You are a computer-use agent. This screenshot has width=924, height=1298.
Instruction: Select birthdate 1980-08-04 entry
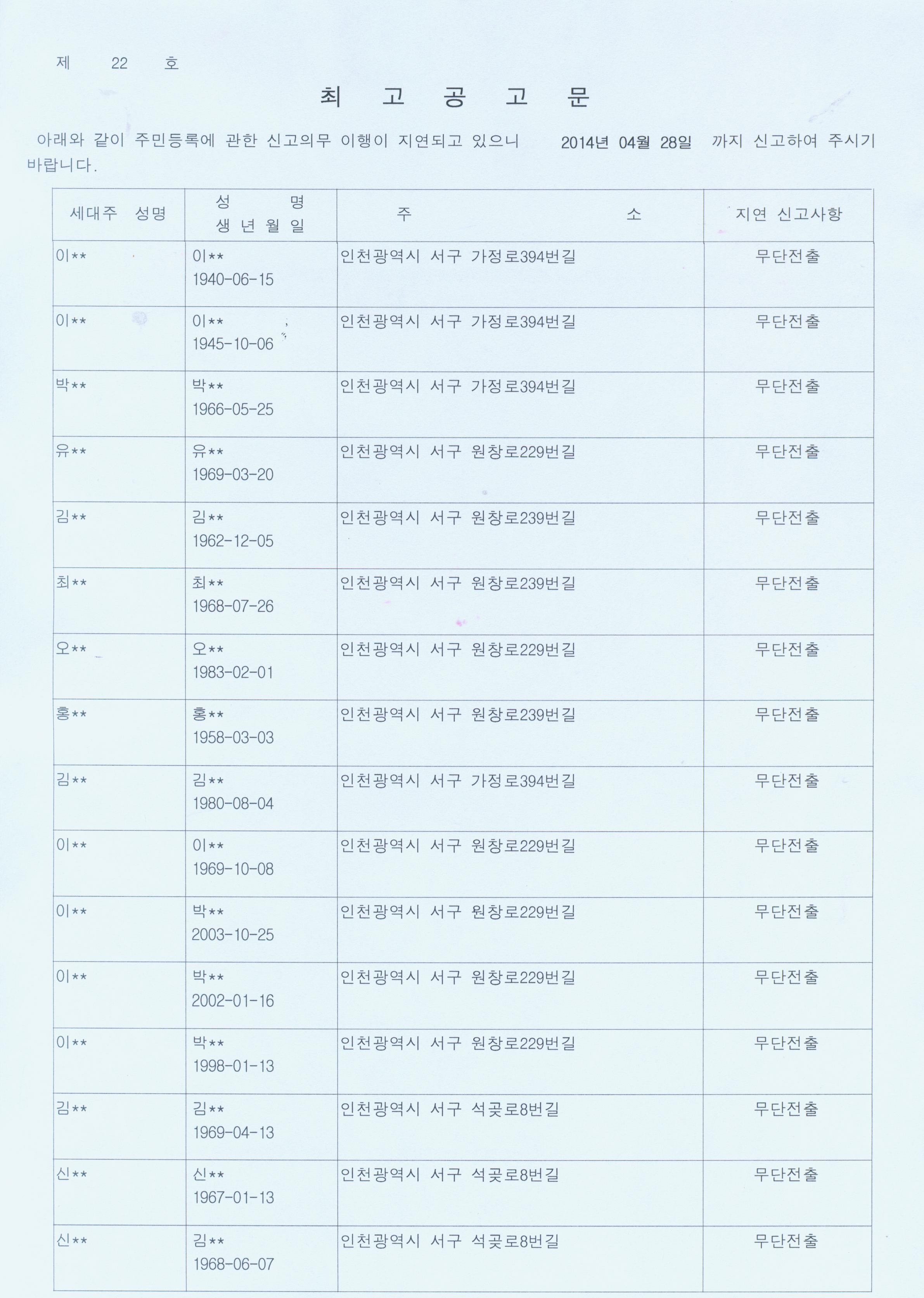233,803
